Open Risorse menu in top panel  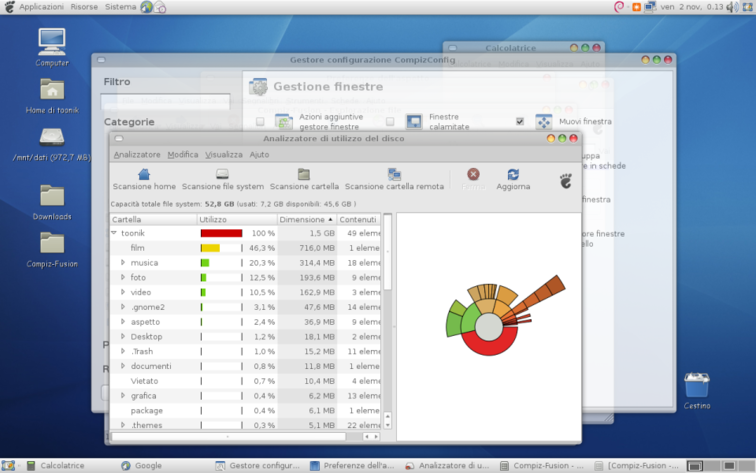pos(84,7)
